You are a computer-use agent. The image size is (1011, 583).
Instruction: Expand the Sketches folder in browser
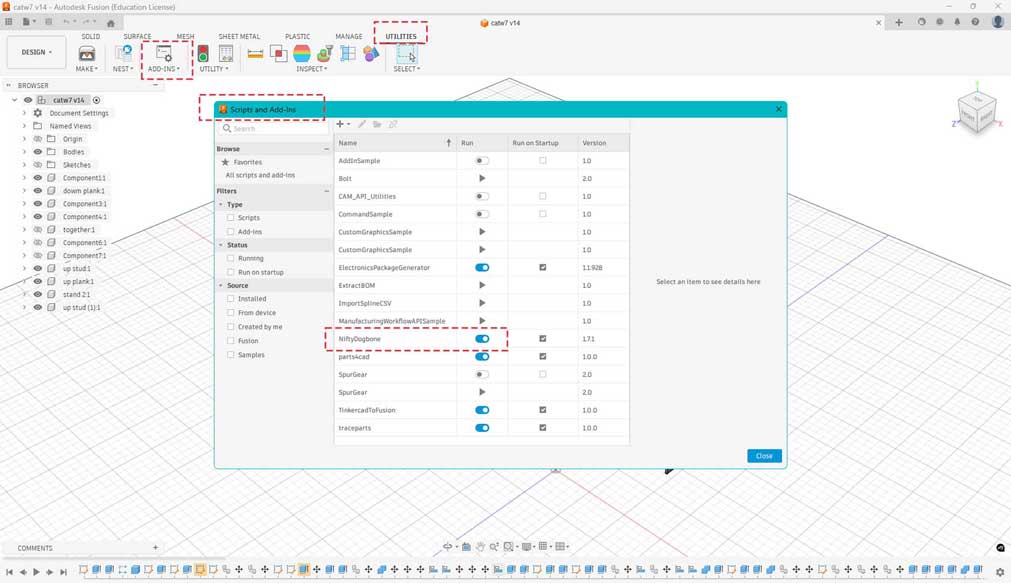(x=24, y=165)
